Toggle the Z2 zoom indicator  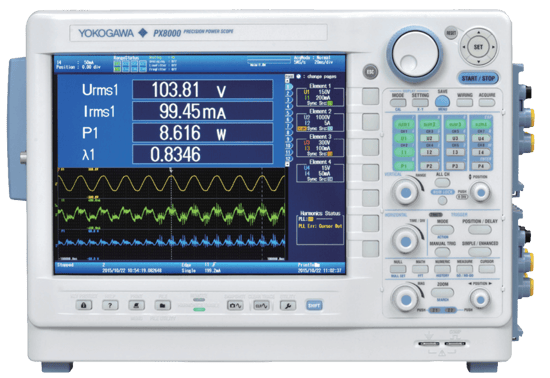[450, 310]
